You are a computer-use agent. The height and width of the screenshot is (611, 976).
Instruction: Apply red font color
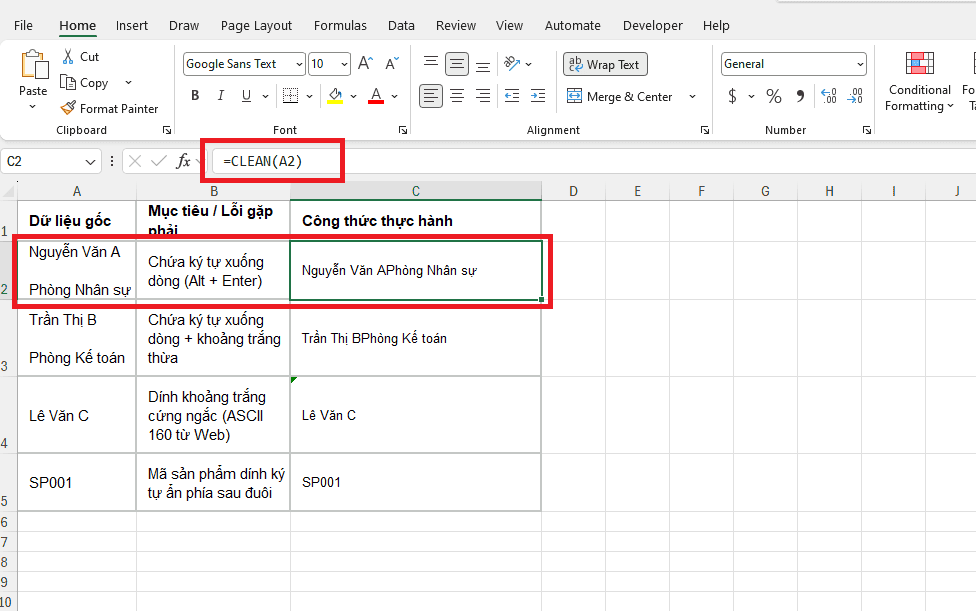coord(376,96)
